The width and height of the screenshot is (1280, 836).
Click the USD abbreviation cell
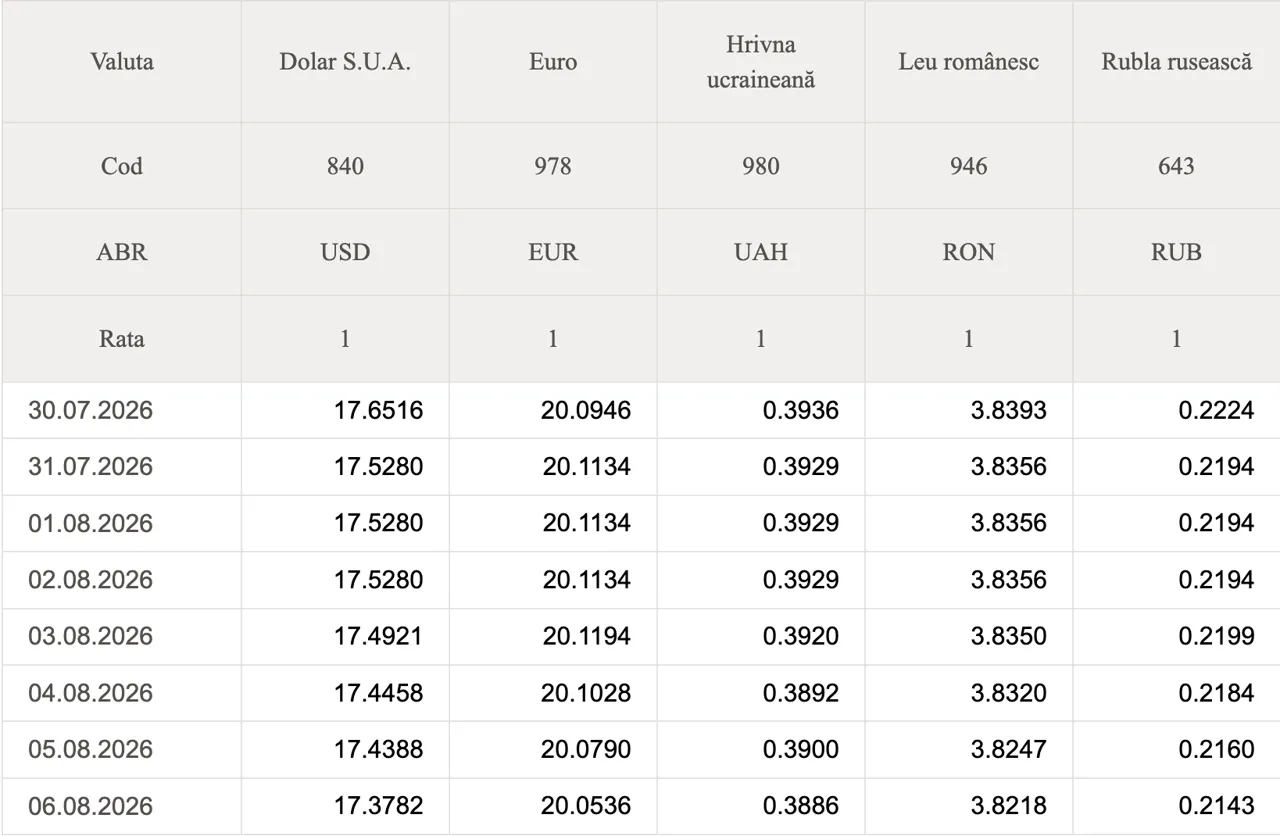[345, 252]
